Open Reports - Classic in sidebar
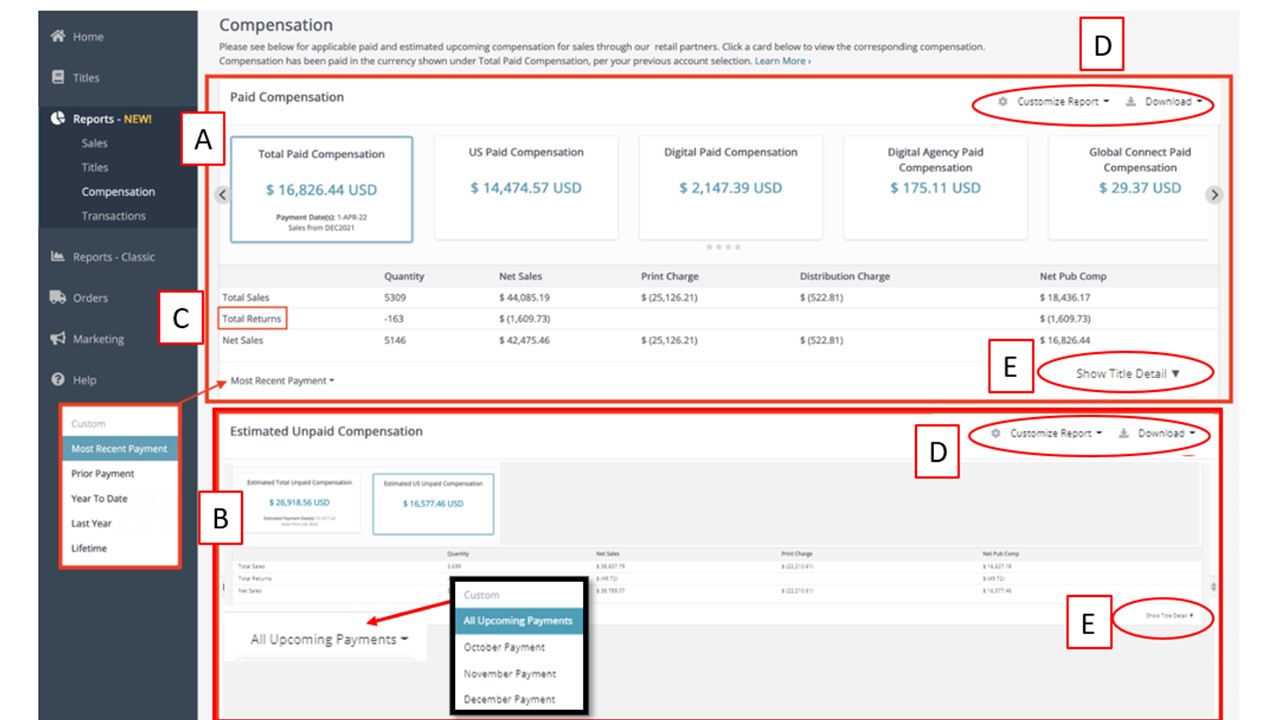 (x=114, y=257)
